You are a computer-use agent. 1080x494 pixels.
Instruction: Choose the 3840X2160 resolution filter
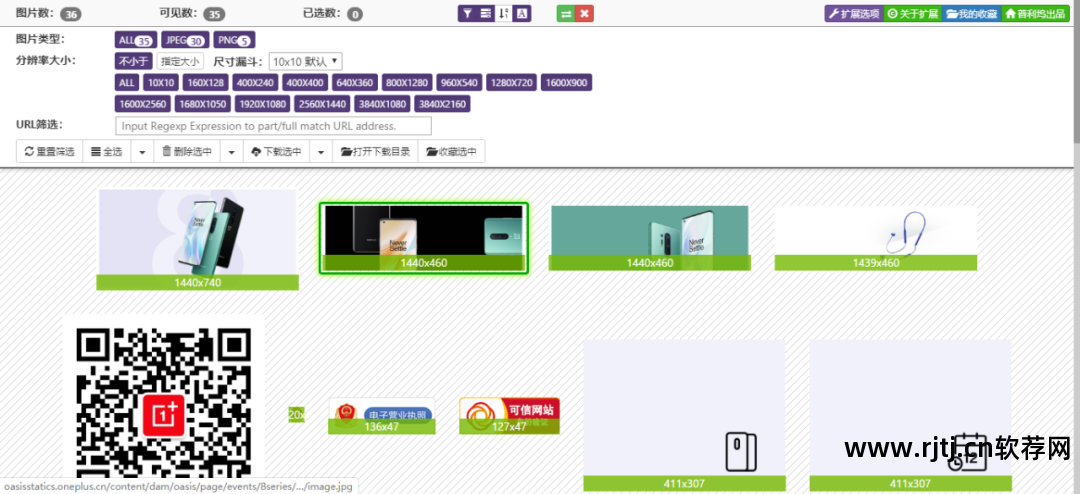click(x=442, y=104)
